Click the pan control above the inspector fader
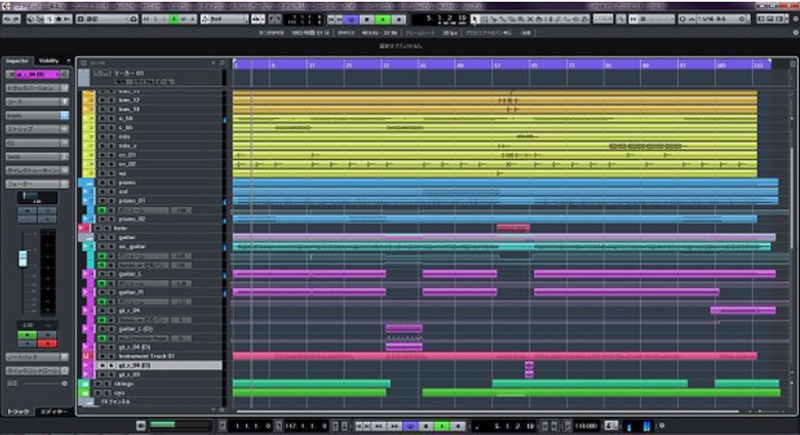Viewport: 800px width, 435px height. point(37,197)
